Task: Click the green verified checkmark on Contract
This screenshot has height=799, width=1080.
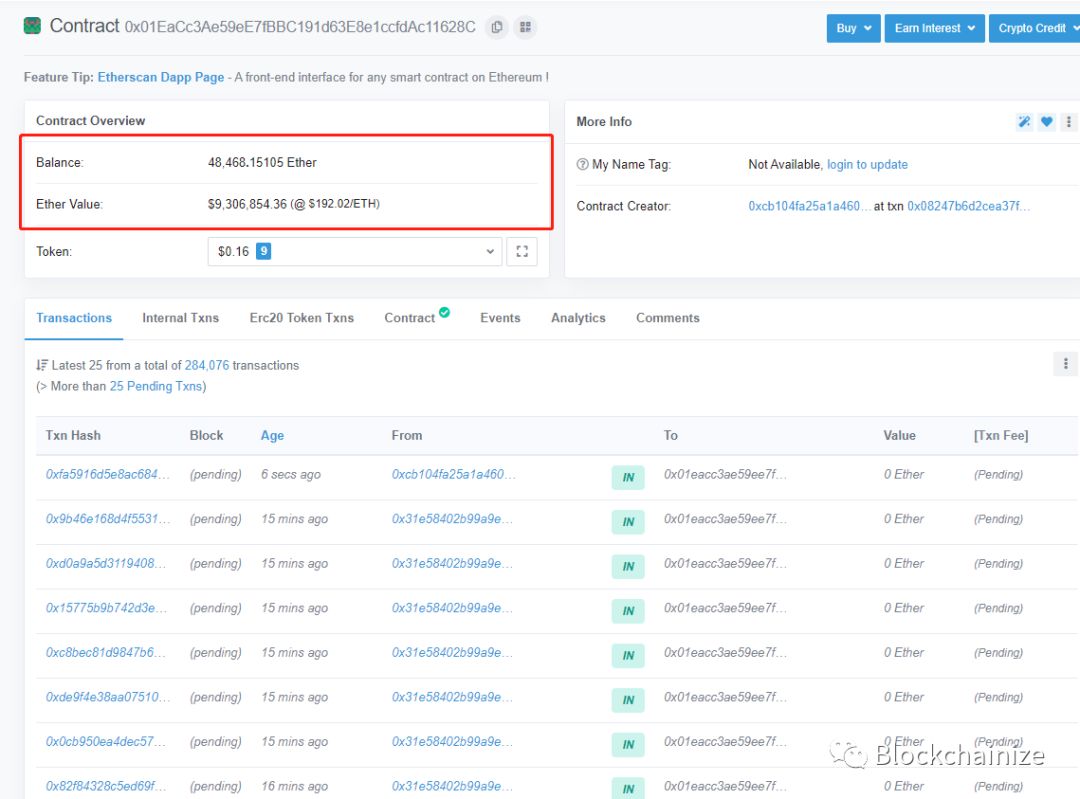Action: point(444,312)
